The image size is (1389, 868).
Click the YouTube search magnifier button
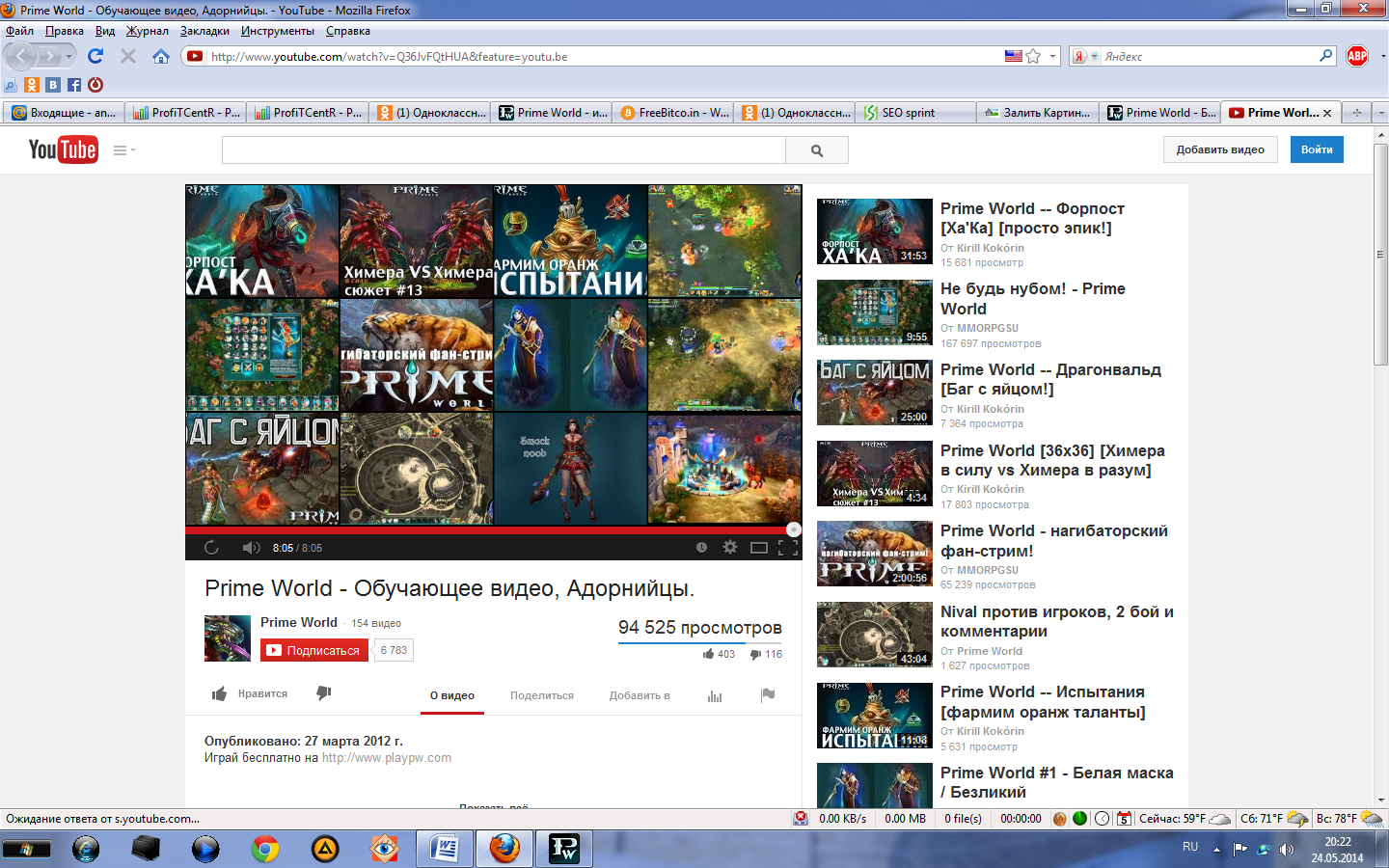point(817,150)
